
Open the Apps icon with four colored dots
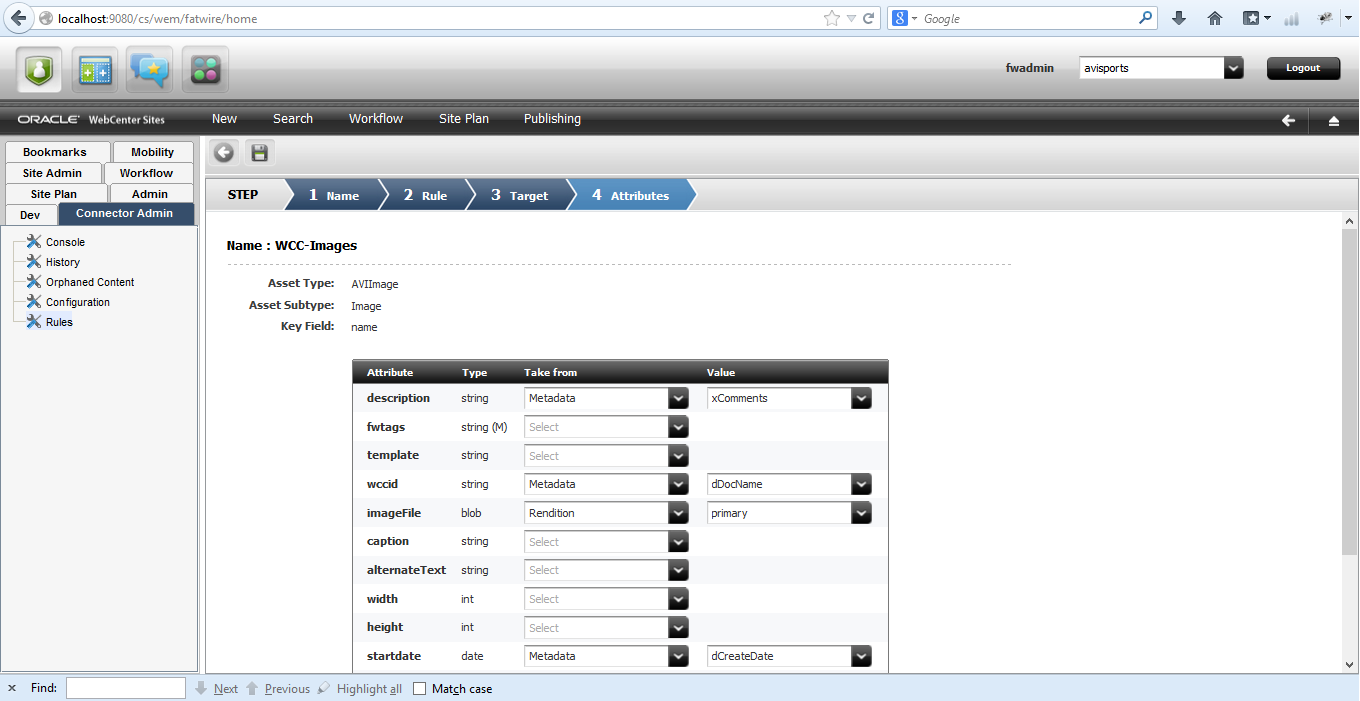tap(203, 68)
